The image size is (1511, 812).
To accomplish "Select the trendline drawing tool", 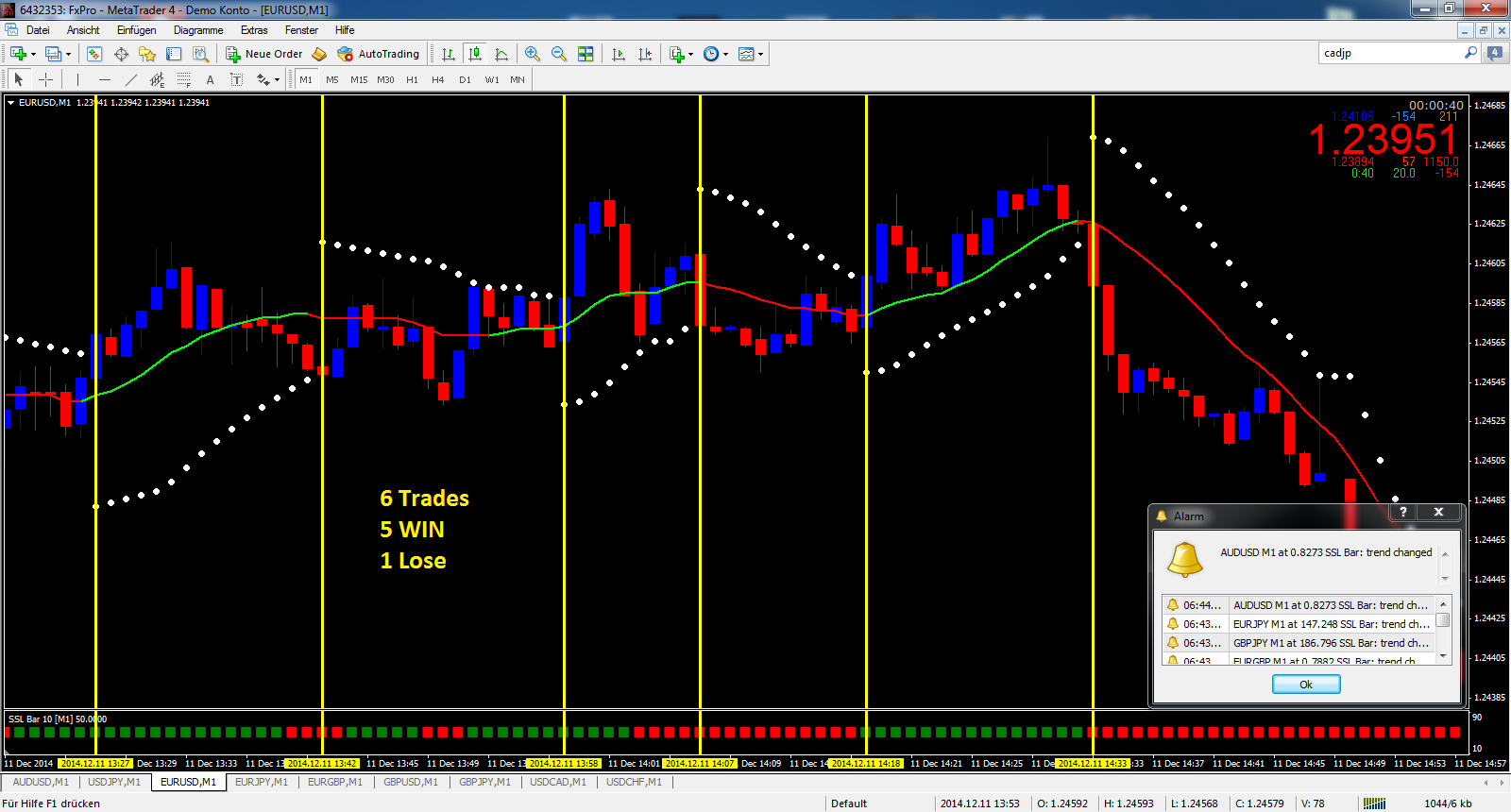I will 131,79.
